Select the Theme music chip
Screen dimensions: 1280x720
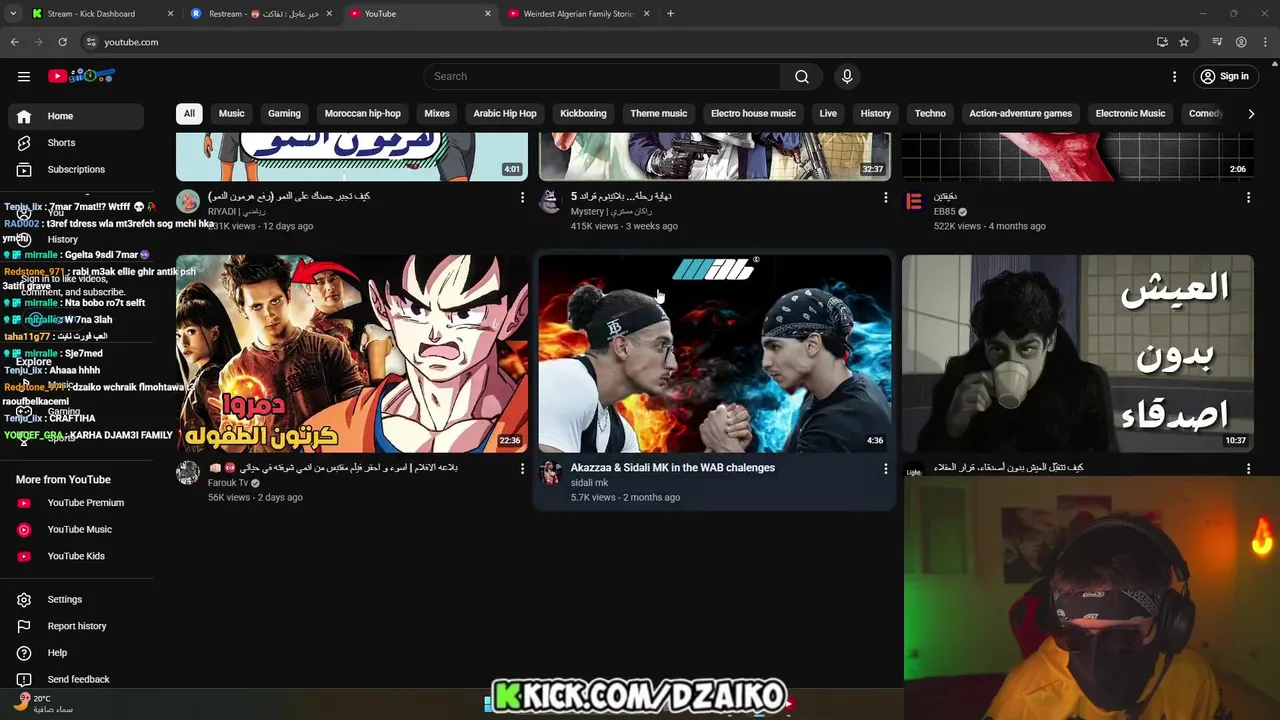(x=658, y=113)
